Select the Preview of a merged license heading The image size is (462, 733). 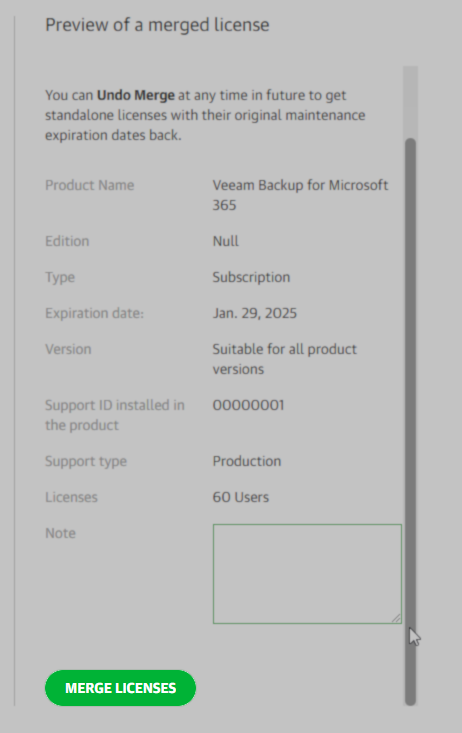pos(157,25)
